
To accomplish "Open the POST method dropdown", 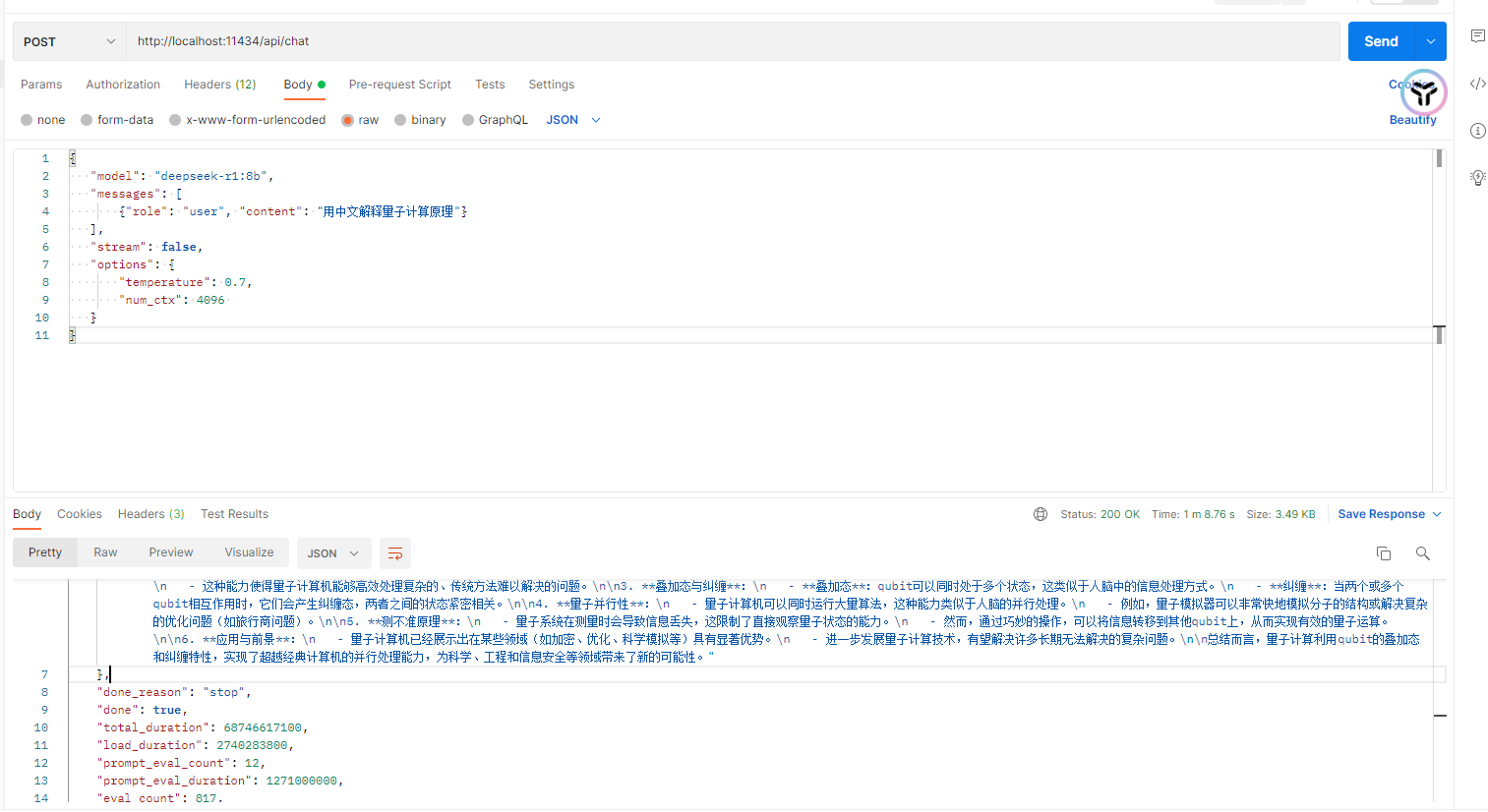I will [69, 41].
